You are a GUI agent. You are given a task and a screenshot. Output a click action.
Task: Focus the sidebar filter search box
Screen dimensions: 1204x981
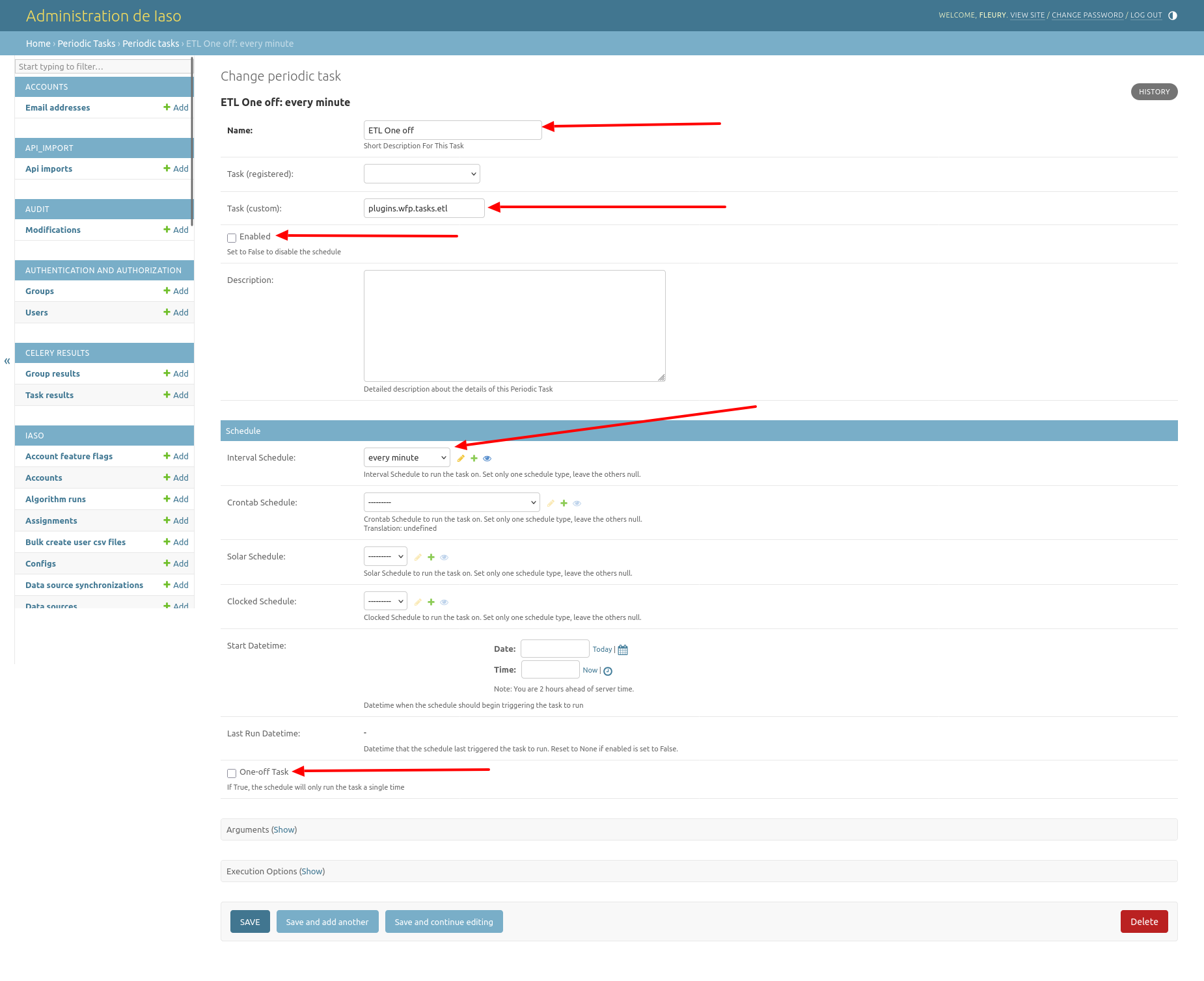[x=103, y=66]
